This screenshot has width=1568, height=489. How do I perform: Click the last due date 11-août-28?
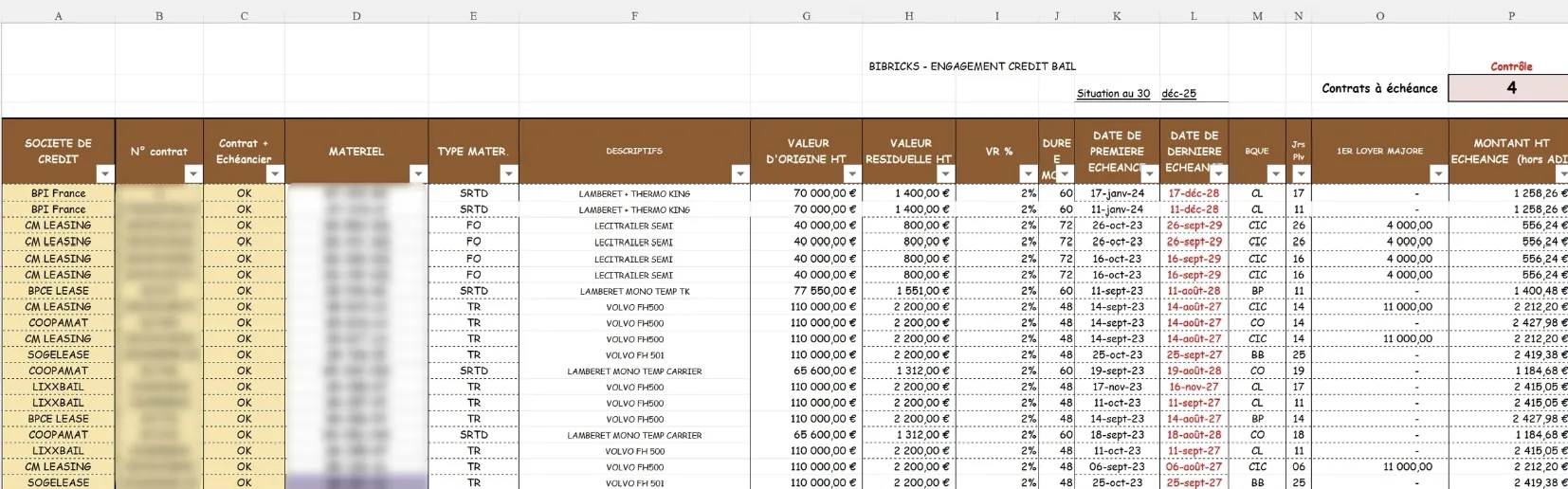pyautogui.click(x=1194, y=291)
